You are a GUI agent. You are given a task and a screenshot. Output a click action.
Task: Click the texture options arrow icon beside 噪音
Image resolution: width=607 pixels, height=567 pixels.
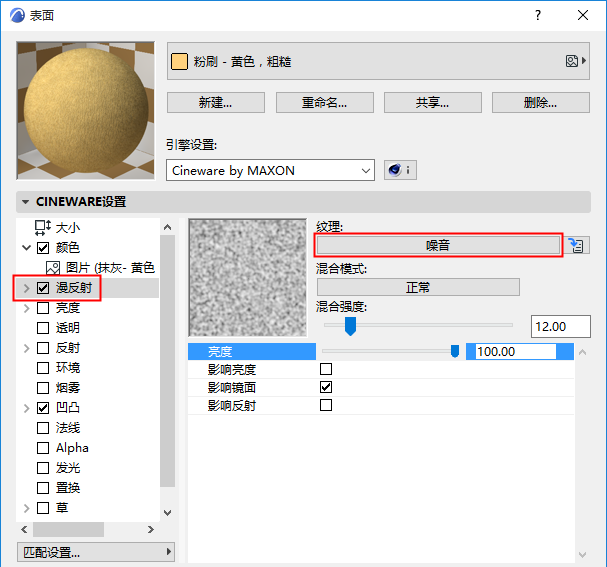pos(576,245)
